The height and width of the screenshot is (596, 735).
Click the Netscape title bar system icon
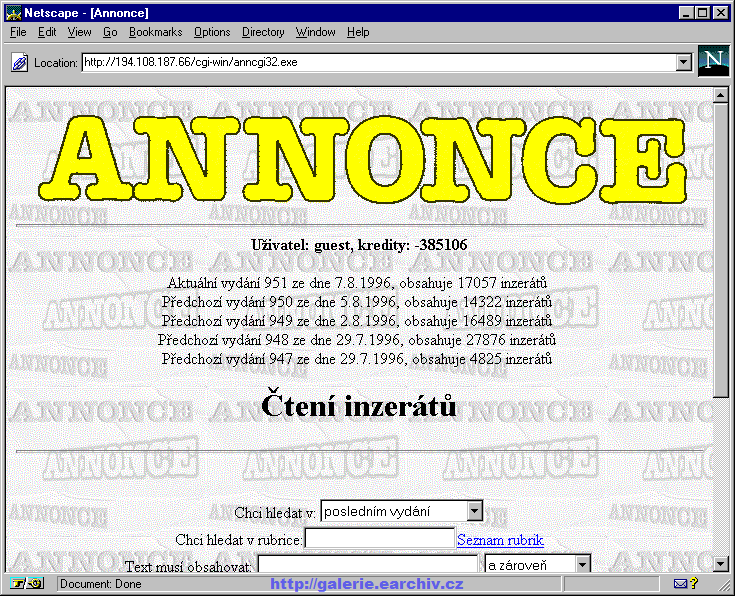14,13
